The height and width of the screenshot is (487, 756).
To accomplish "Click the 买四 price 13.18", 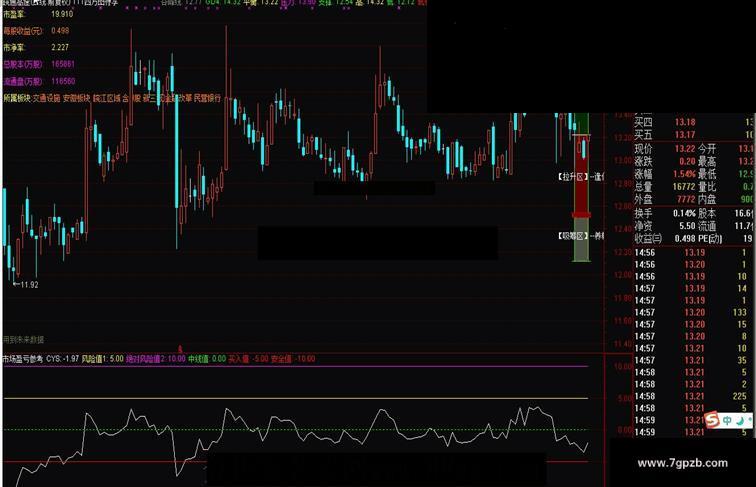I will coord(685,122).
